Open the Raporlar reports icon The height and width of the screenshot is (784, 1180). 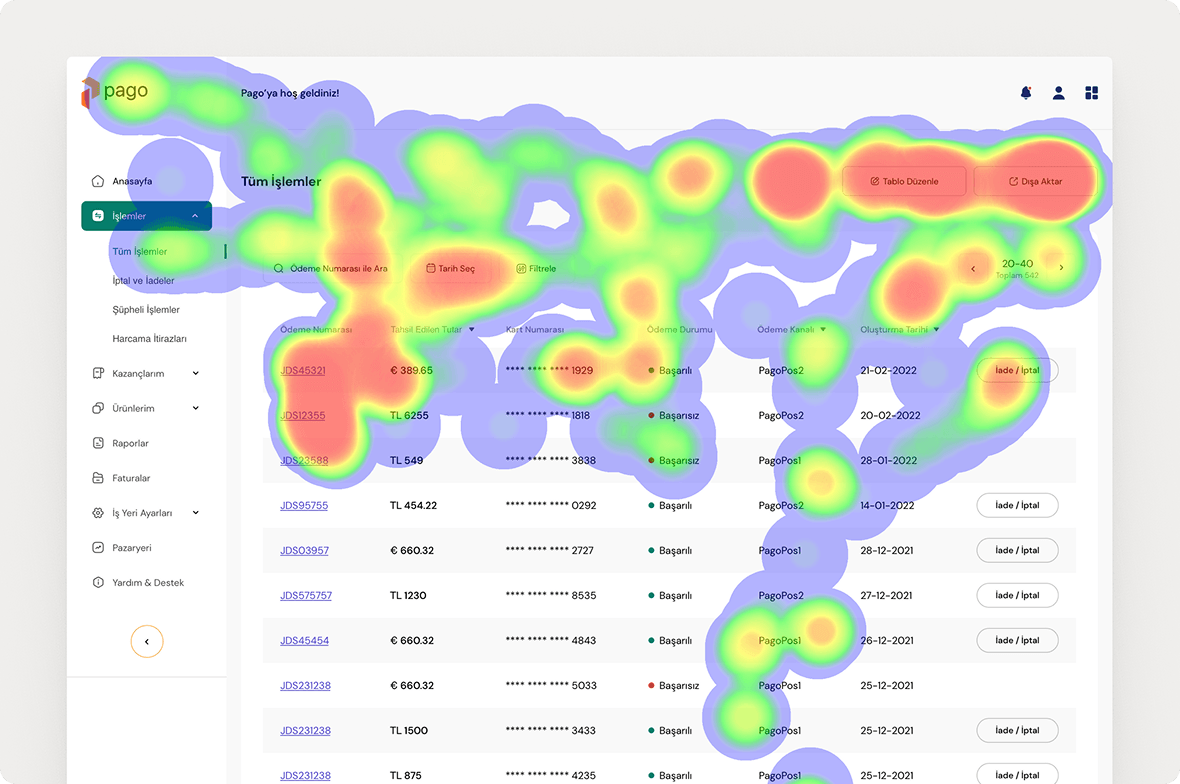coord(97,443)
